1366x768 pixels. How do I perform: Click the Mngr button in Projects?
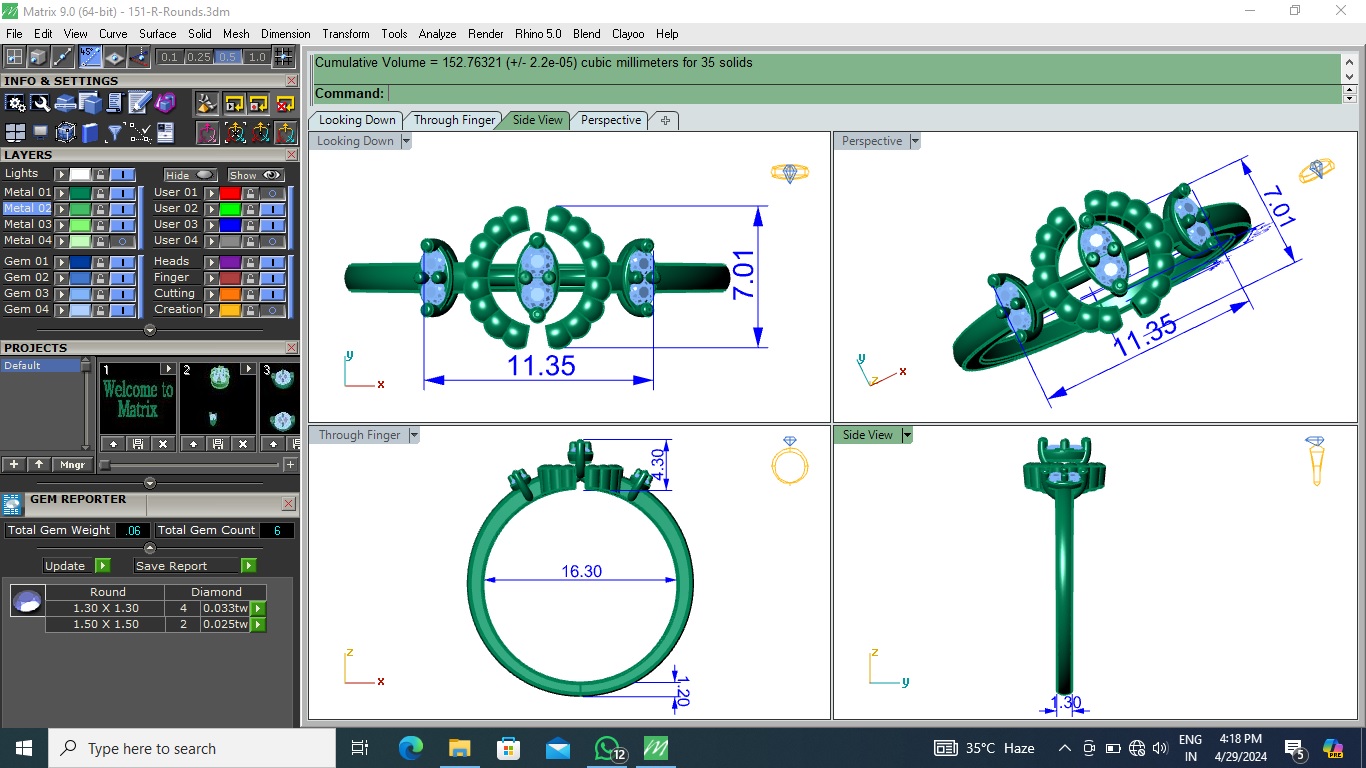(x=72, y=465)
